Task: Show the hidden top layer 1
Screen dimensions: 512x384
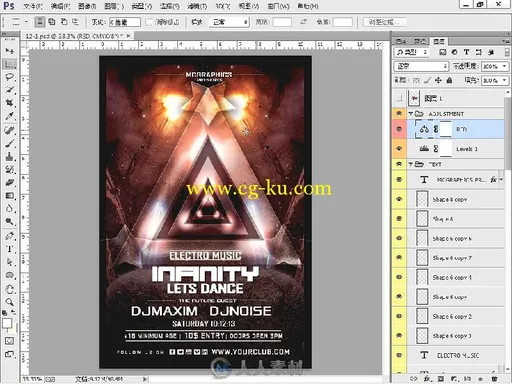Action: [399, 98]
